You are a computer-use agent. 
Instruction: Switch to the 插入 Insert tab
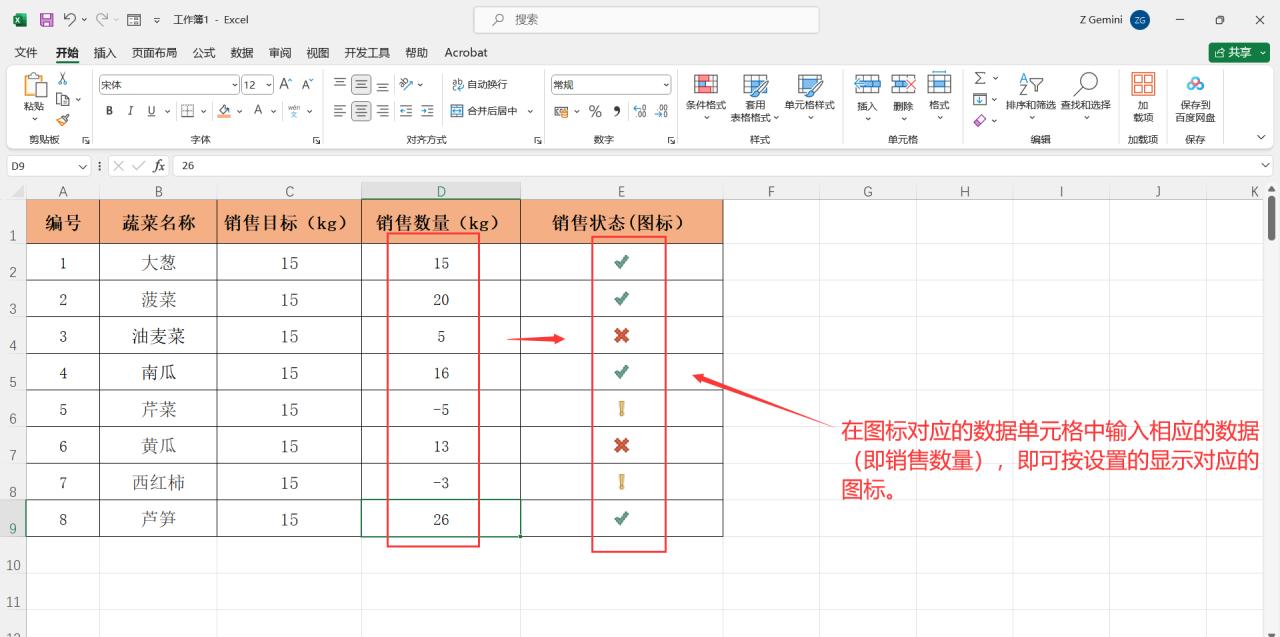tap(105, 52)
